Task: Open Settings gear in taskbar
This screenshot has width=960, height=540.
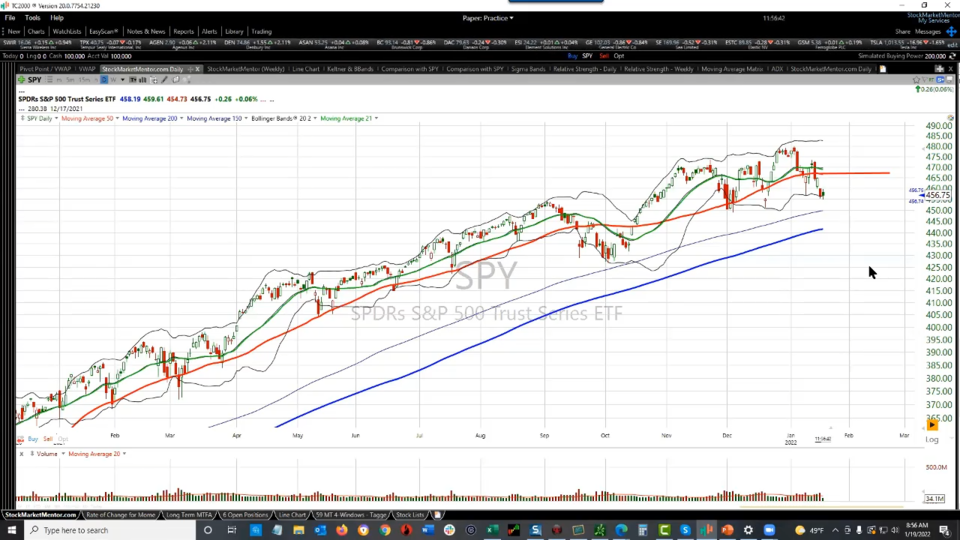Action: pyautogui.click(x=748, y=530)
